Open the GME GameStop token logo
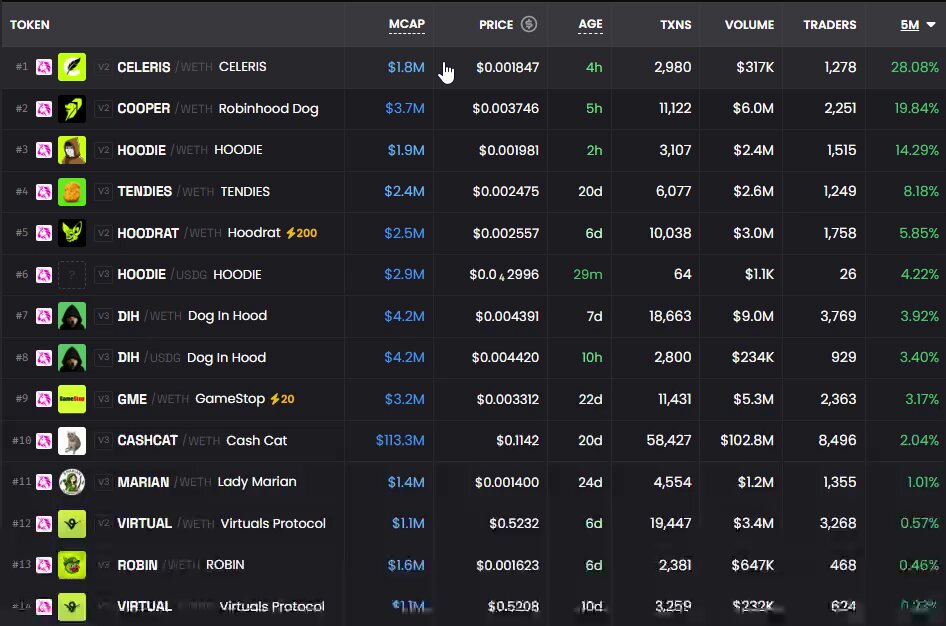 coord(72,399)
